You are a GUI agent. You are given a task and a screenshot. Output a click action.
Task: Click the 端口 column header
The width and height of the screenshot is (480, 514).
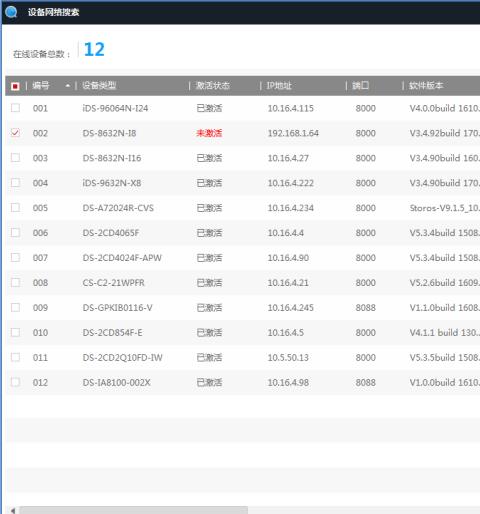click(x=361, y=86)
